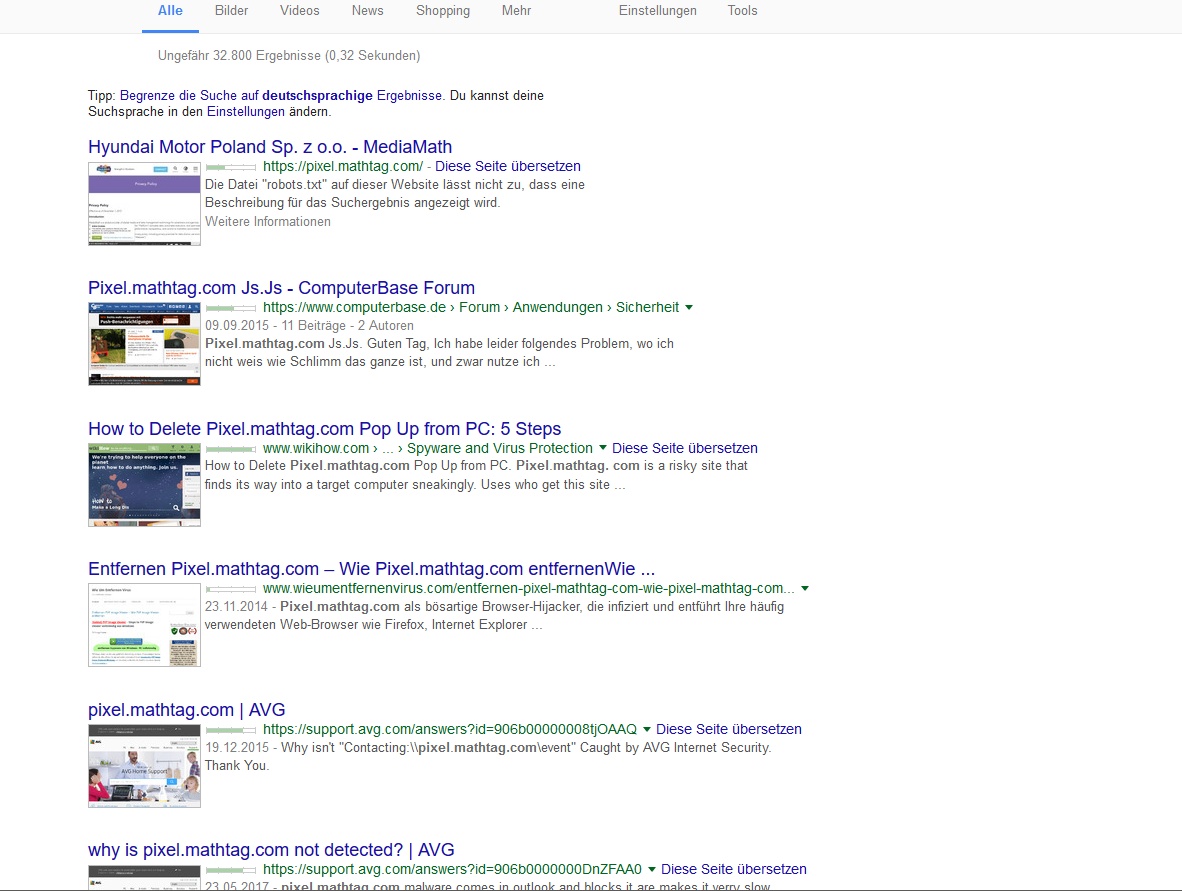Image resolution: width=1182 pixels, height=891 pixels.
Task: Open the Videos tab
Action: (299, 11)
